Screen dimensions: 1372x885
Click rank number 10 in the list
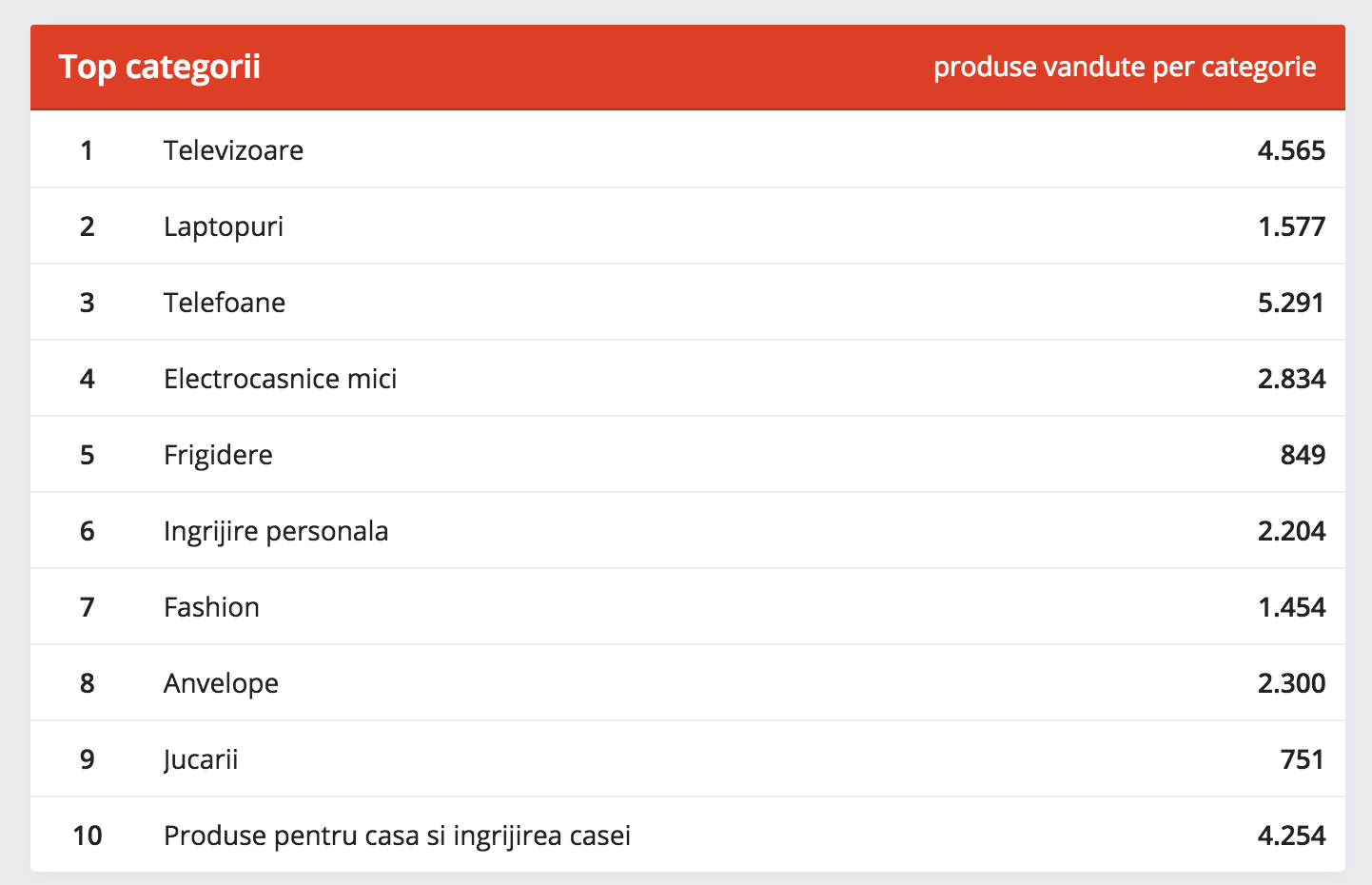[88, 836]
